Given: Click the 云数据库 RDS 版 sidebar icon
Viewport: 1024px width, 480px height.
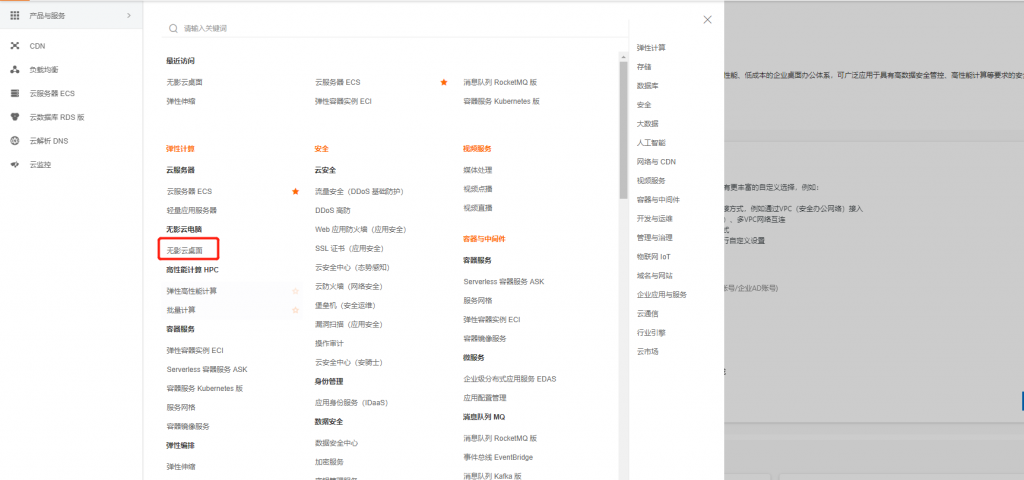Looking at the screenshot, I should click(14, 117).
